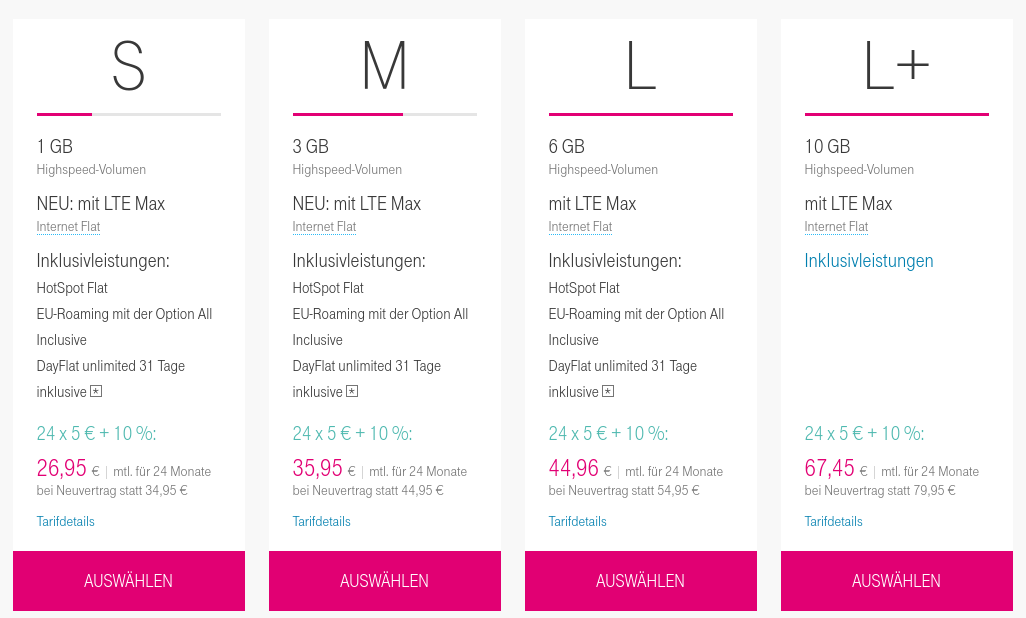Viewport: 1026px width, 618px height.
Task: Choose the M tariff via AUSWÄHLEN
Action: [385, 581]
